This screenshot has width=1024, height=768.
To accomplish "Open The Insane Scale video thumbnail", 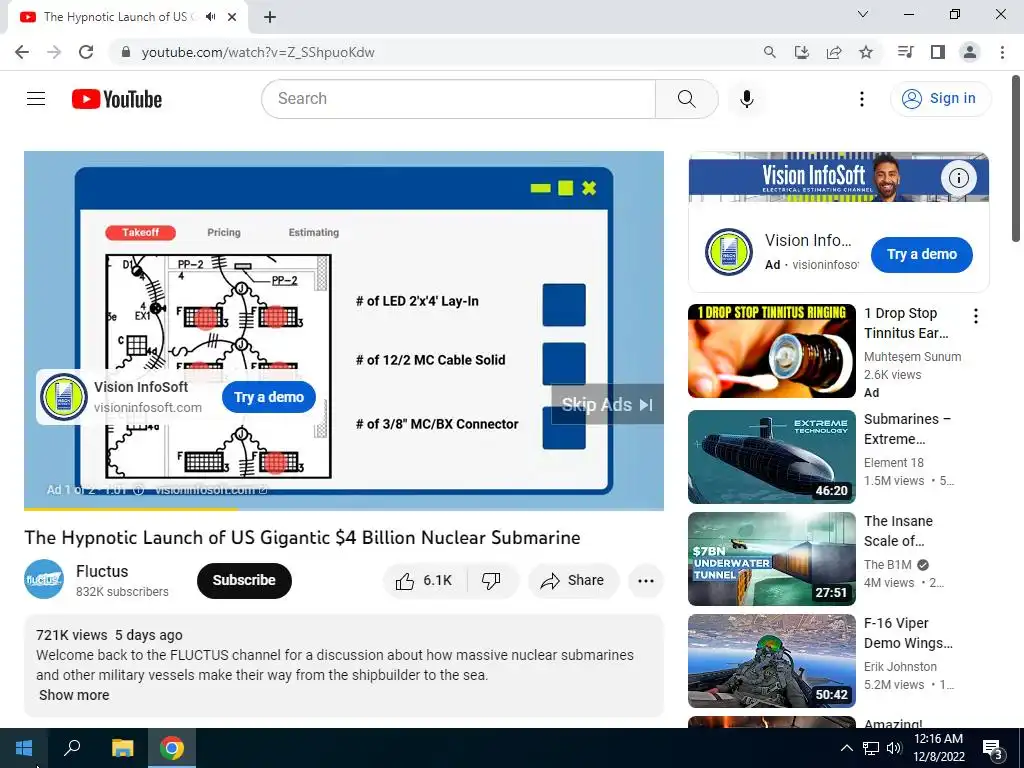I will click(x=771, y=559).
